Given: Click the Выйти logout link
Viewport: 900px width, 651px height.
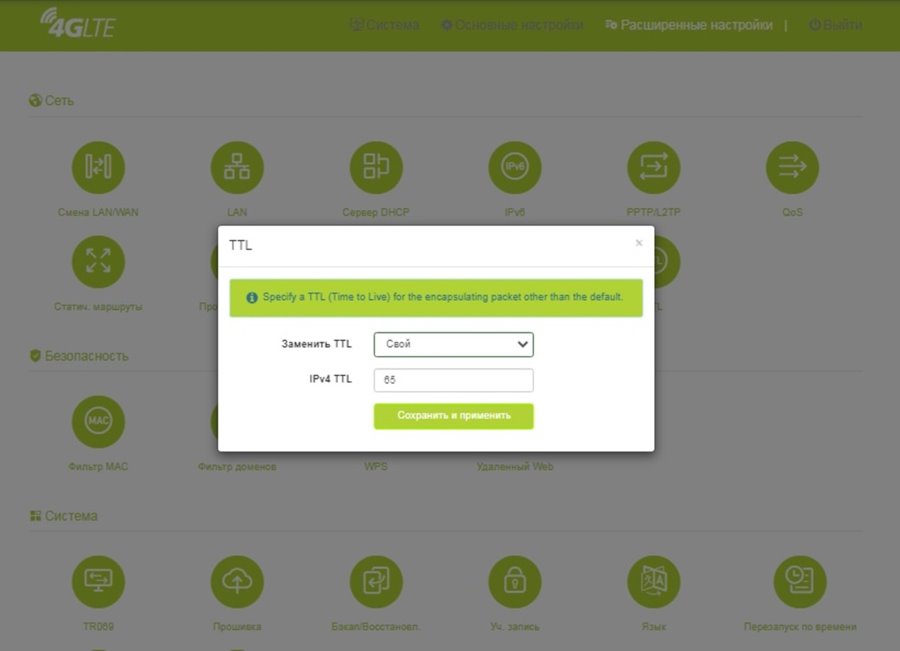Looking at the screenshot, I should 835,25.
